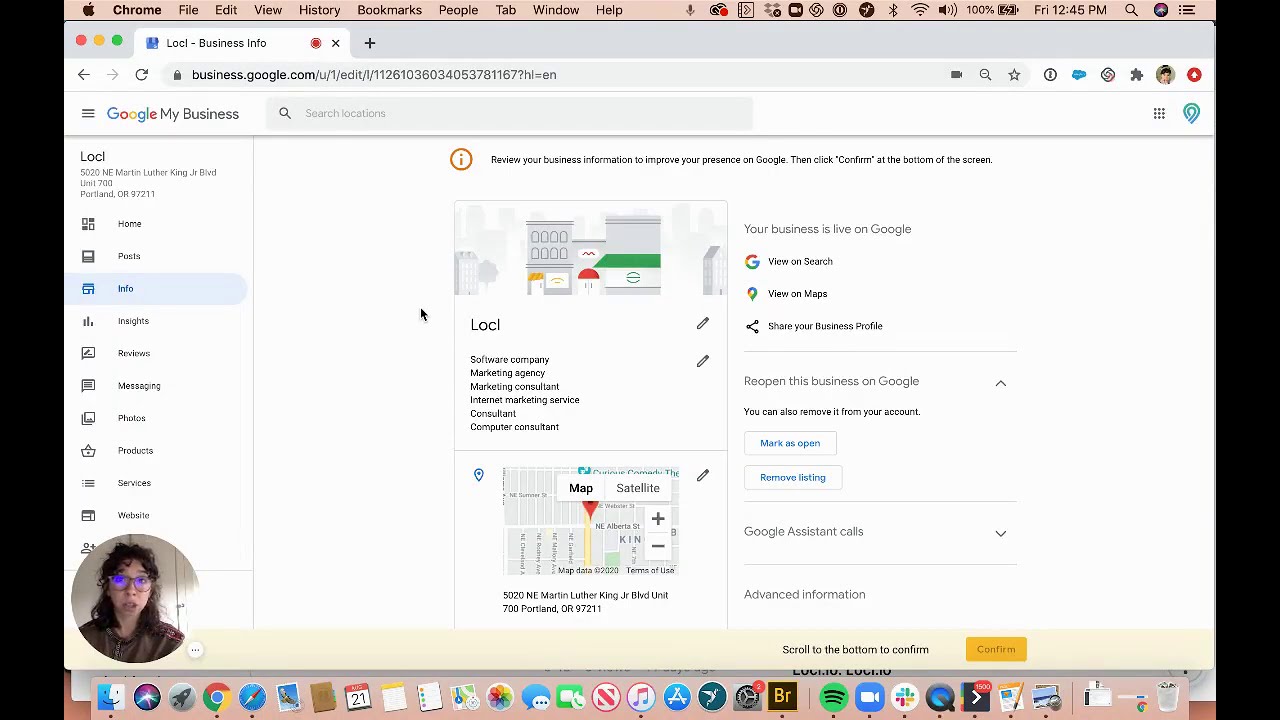Click the Website sidebar icon

(88, 515)
